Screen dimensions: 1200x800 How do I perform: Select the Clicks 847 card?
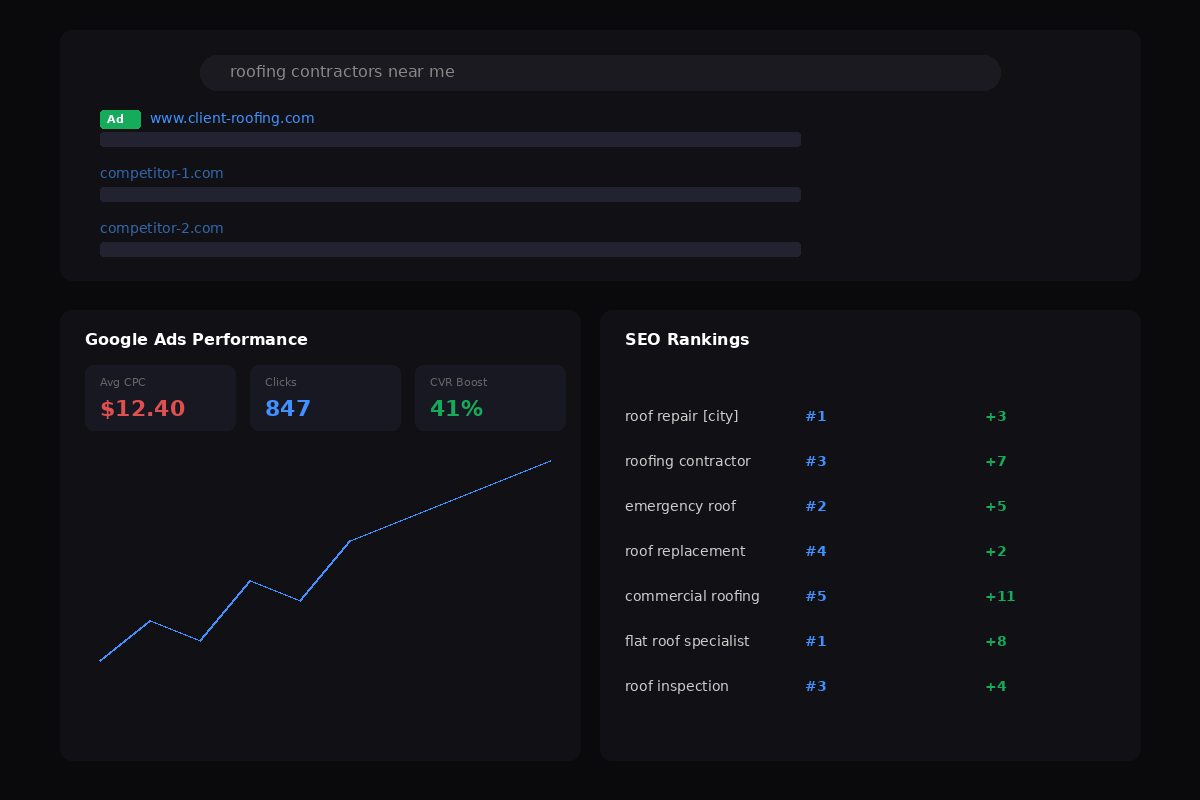click(325, 398)
